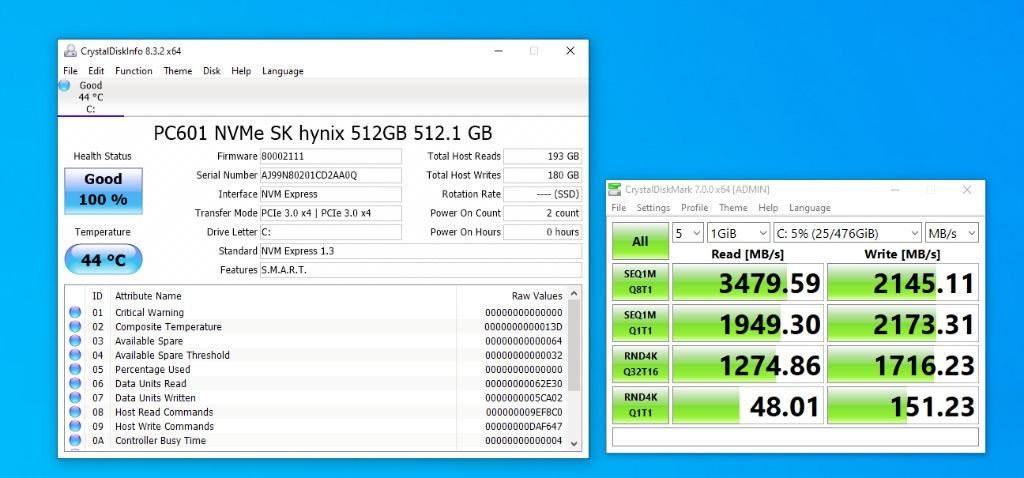
Task: Click the RND4K Q1T1 read result 48.01
Action: [748, 406]
